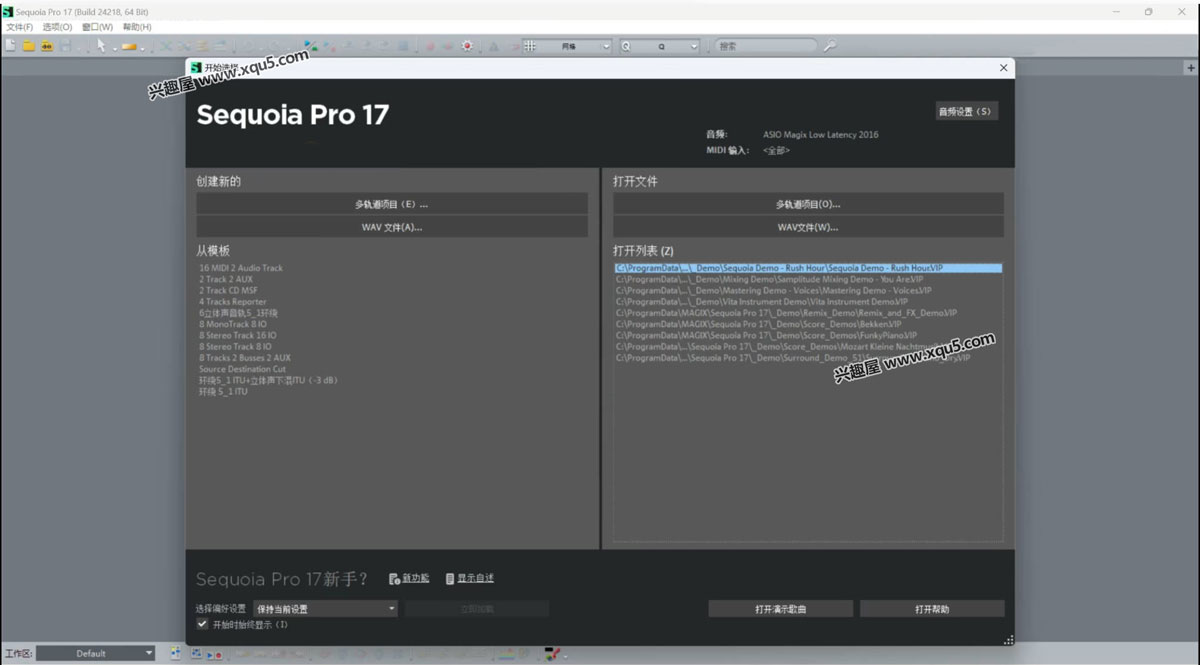Click the red gear record settings icon

[x=467, y=46]
